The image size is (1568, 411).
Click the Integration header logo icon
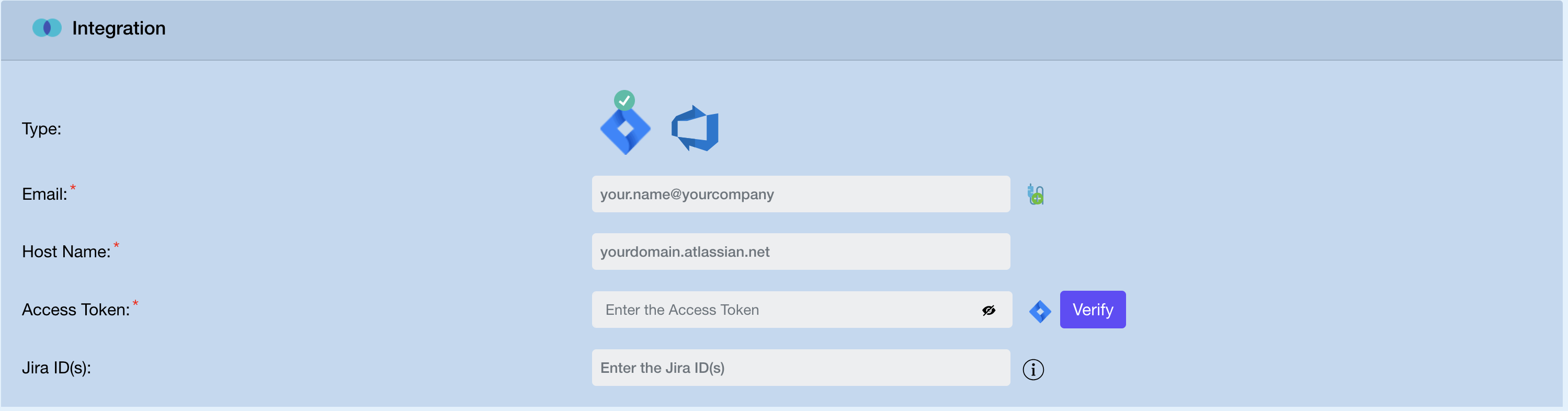pyautogui.click(x=47, y=27)
